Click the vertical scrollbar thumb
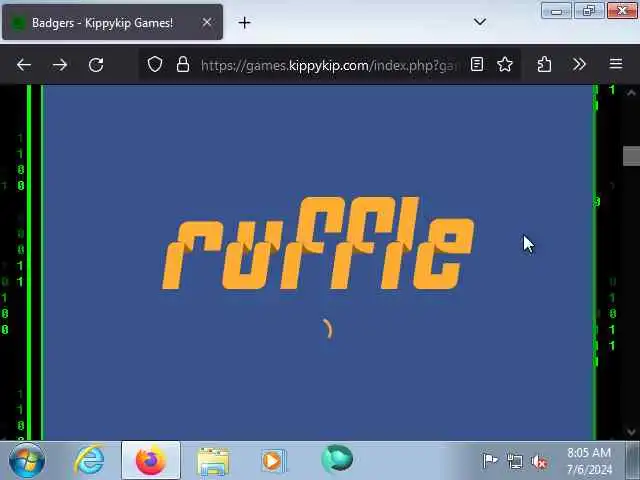The image size is (640, 480). (631, 156)
